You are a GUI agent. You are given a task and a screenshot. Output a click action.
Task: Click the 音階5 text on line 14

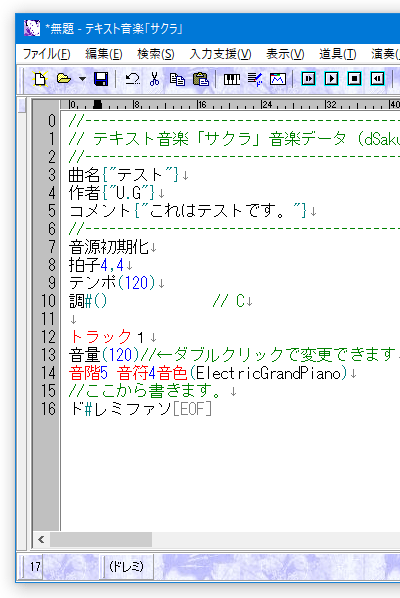[88, 373]
